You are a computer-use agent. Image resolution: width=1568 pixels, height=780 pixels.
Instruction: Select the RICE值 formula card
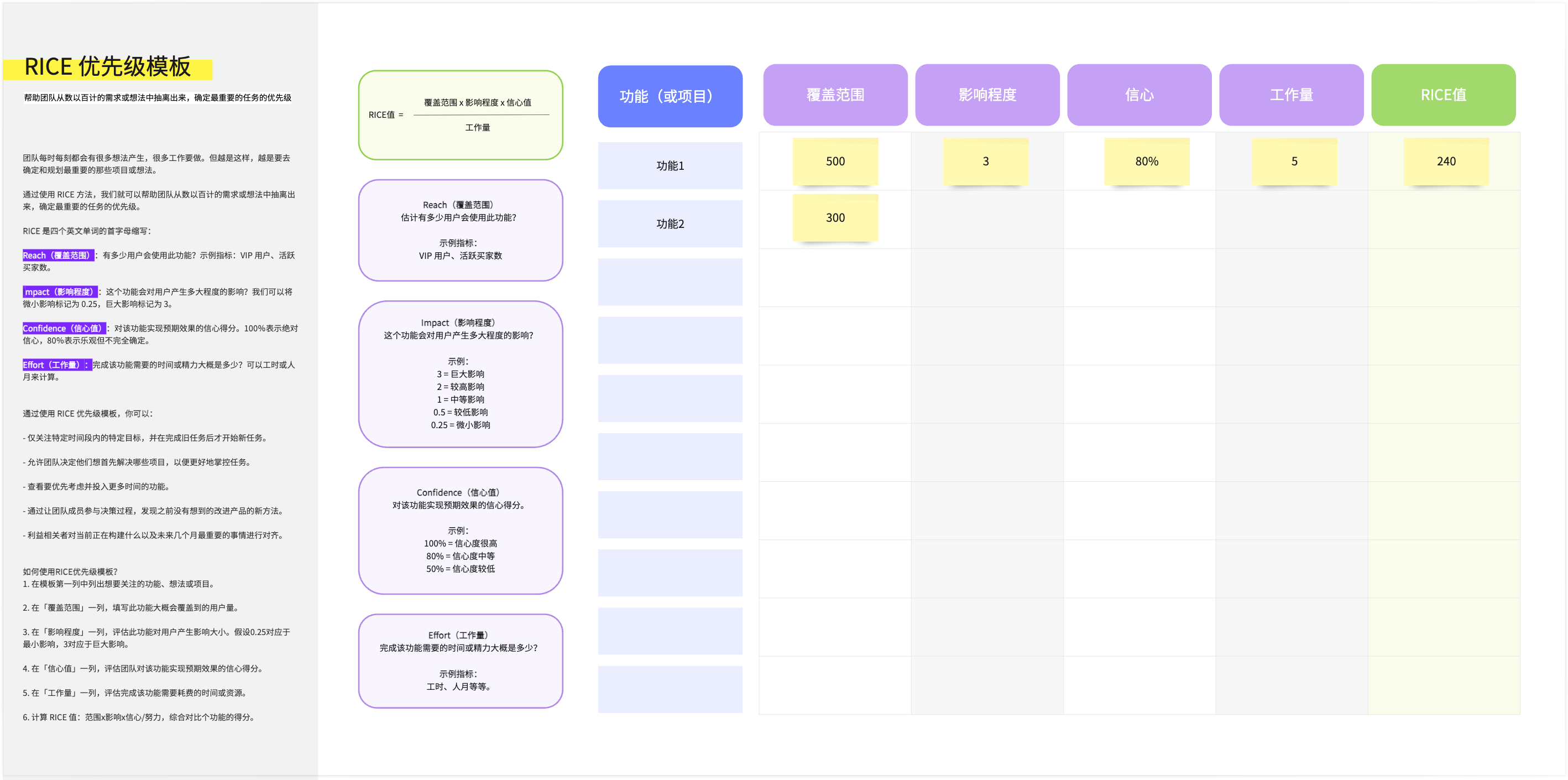click(x=460, y=115)
